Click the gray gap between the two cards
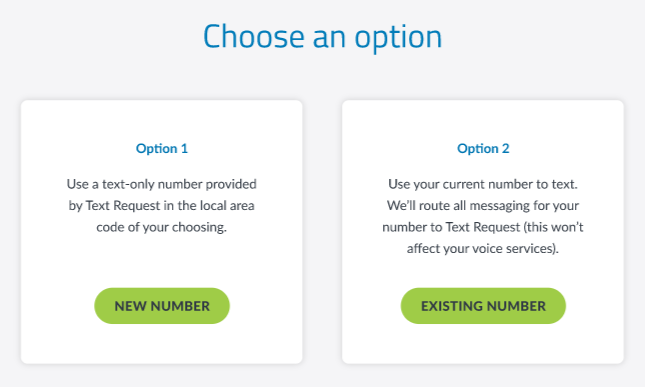645x387 pixels. (x=322, y=232)
